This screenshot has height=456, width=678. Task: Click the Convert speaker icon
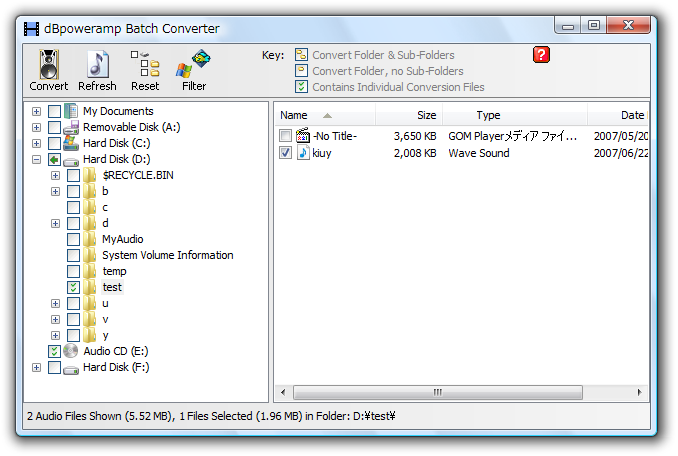(48, 64)
